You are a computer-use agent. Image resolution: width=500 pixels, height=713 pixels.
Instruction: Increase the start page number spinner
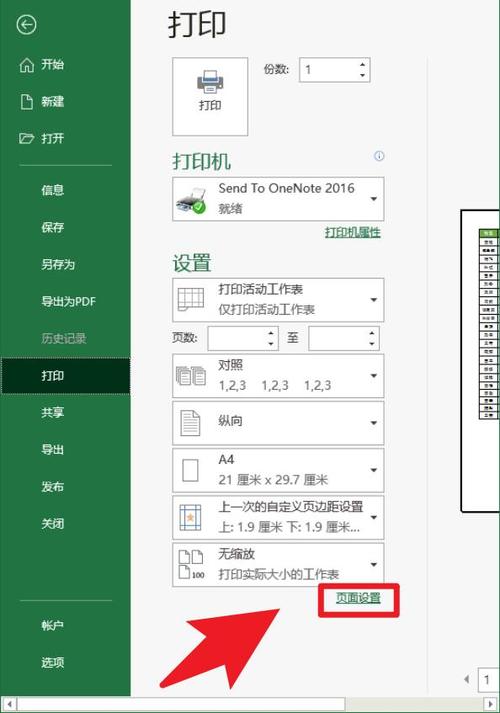tap(271, 332)
